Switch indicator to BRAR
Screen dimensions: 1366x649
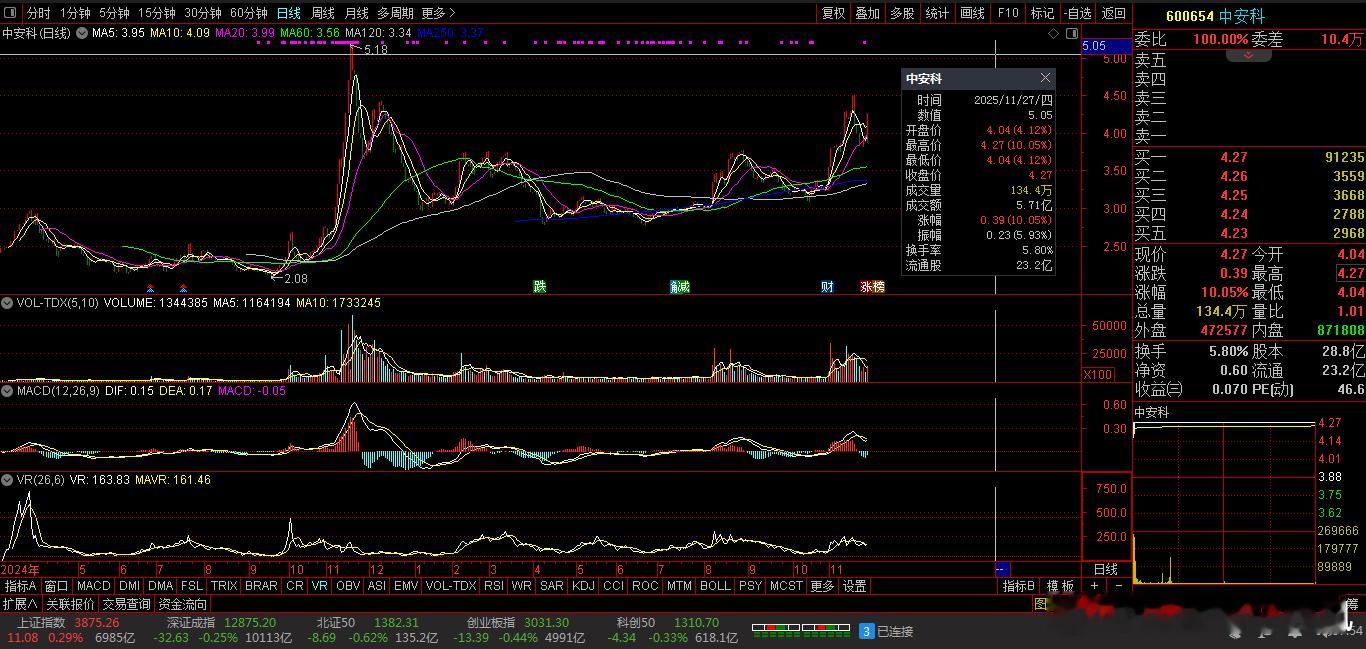[261, 586]
